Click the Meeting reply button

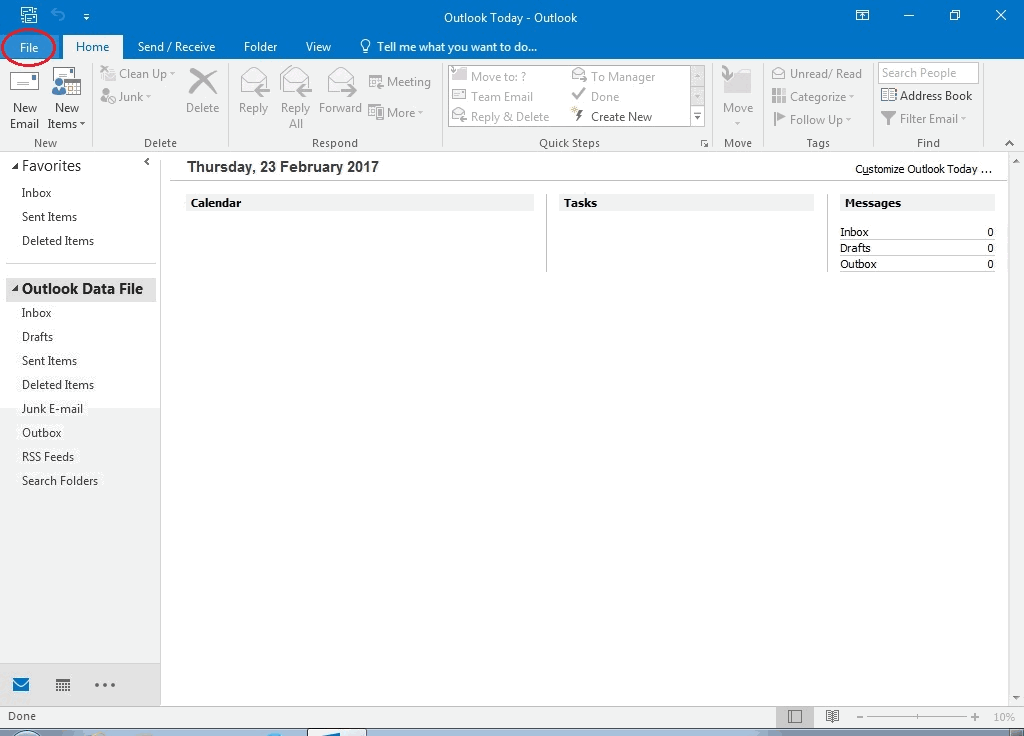click(400, 82)
